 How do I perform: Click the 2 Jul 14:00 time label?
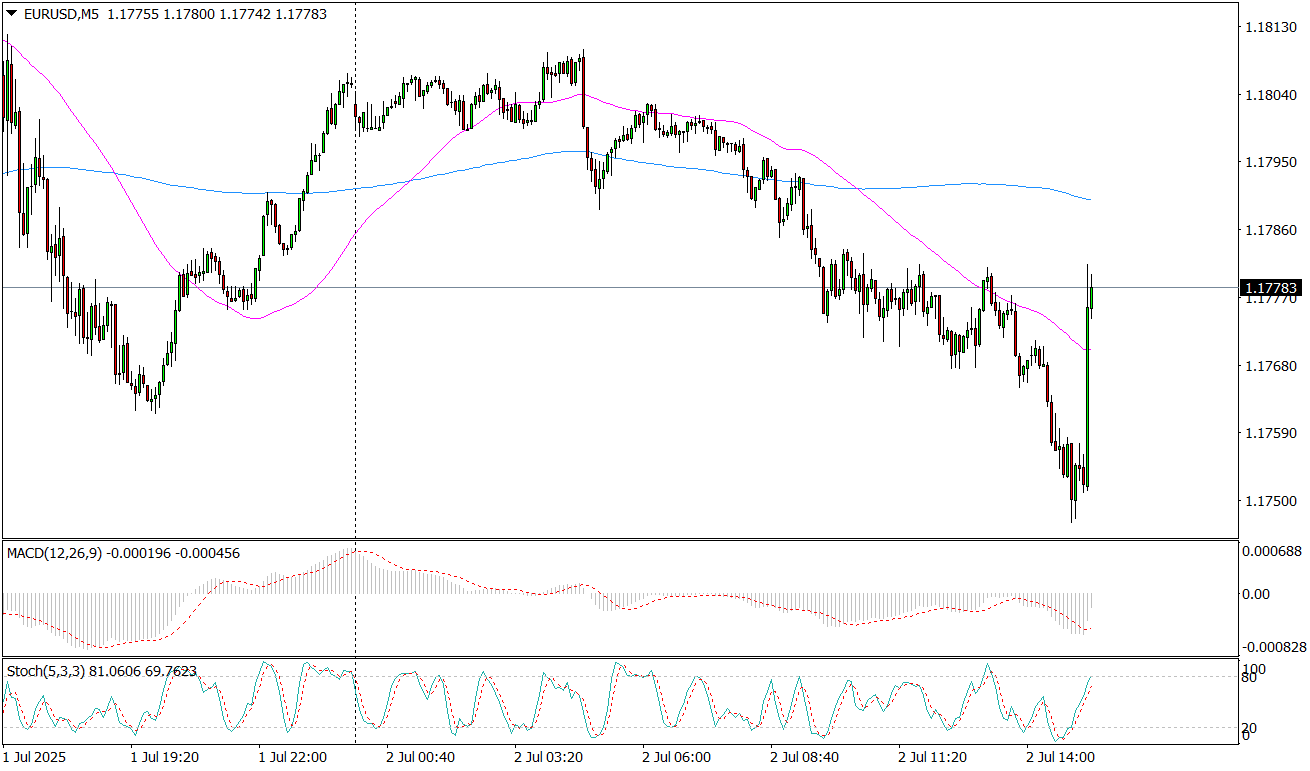[x=1061, y=758]
